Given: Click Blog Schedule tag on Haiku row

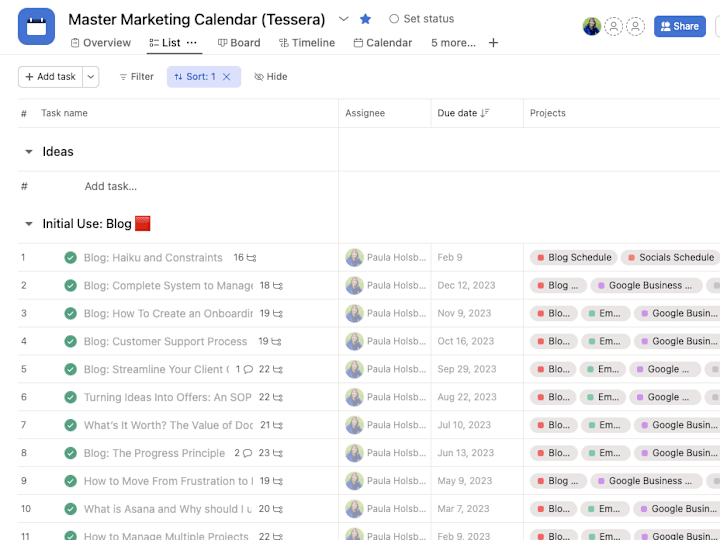Looking at the screenshot, I should (x=574, y=258).
